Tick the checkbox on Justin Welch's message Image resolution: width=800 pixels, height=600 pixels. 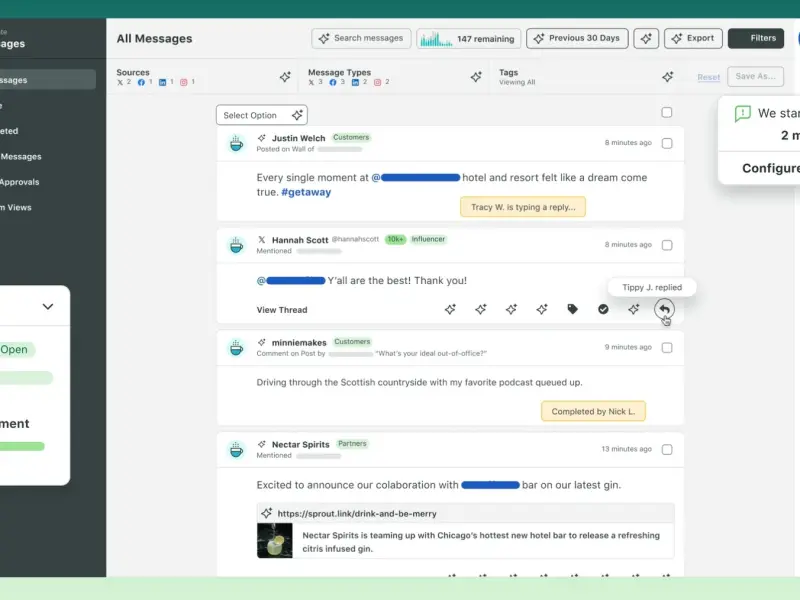(667, 143)
